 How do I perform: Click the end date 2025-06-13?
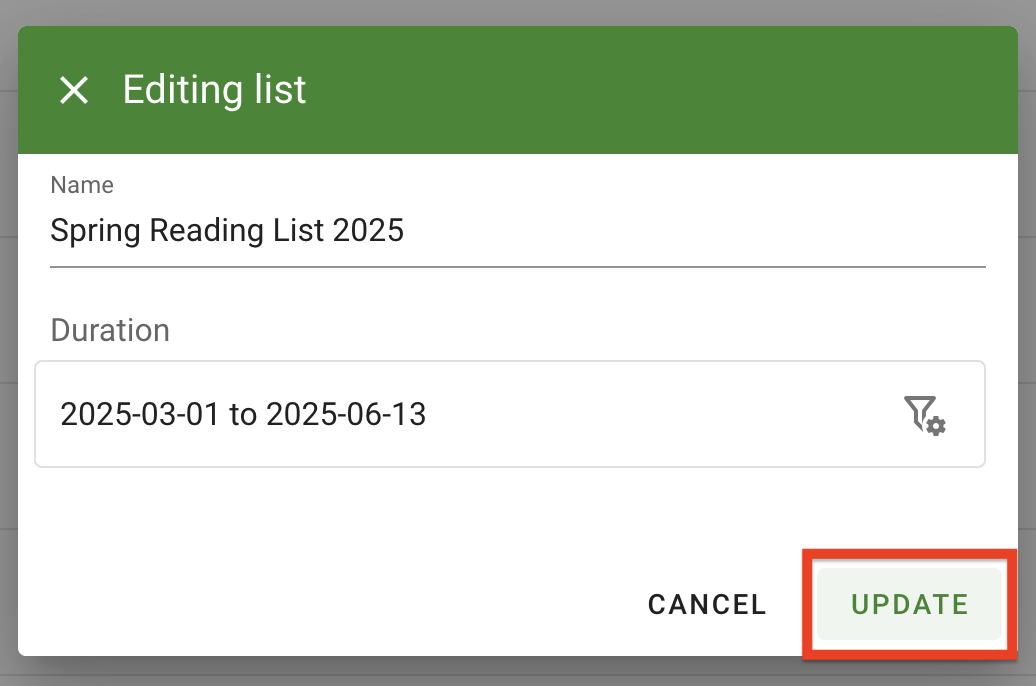pyautogui.click(x=346, y=414)
